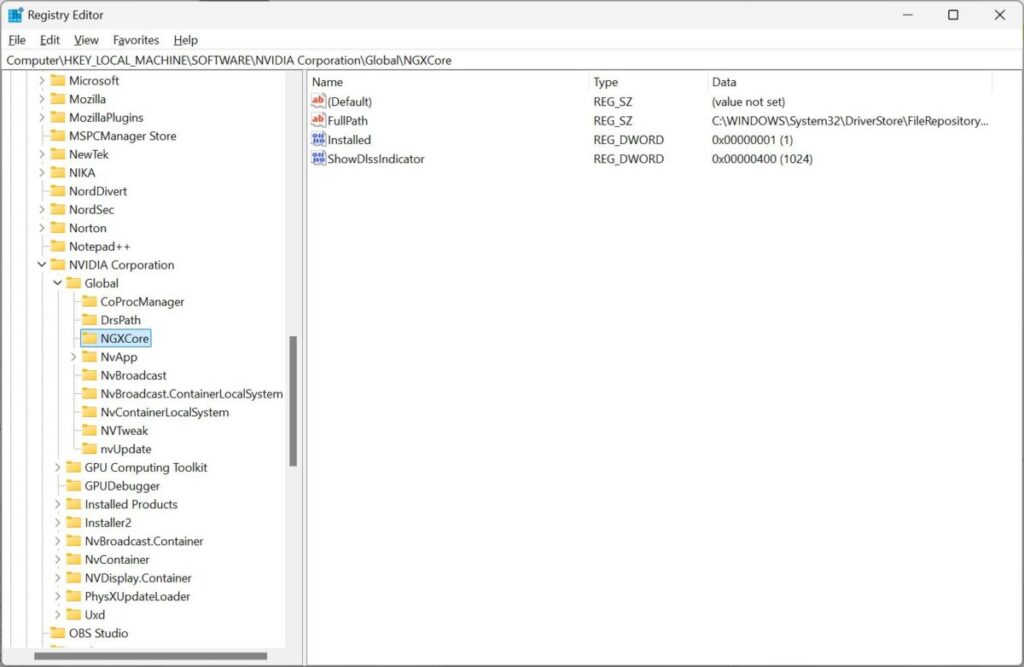The width and height of the screenshot is (1024, 667).
Task: Select the (Default) string value icon
Action: pos(318,101)
